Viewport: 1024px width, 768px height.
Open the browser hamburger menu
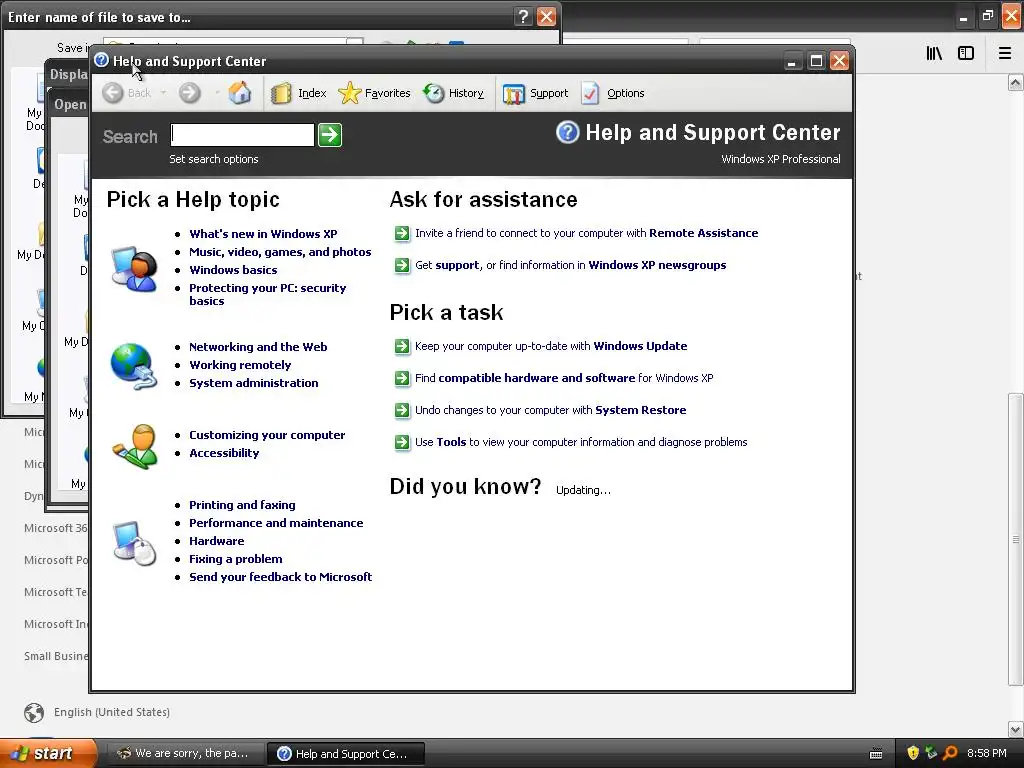tap(1005, 54)
